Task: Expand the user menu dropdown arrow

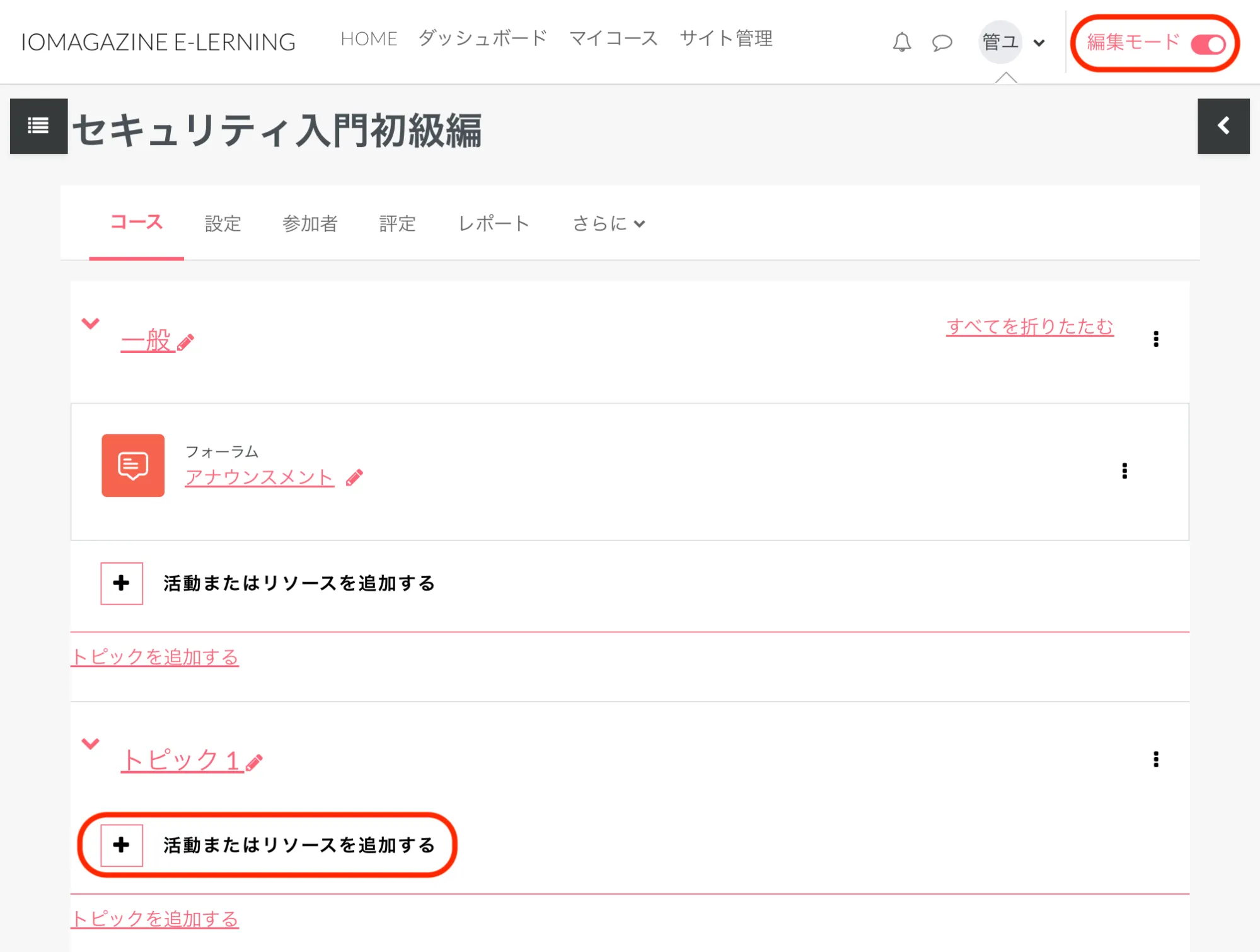Action: point(1039,43)
